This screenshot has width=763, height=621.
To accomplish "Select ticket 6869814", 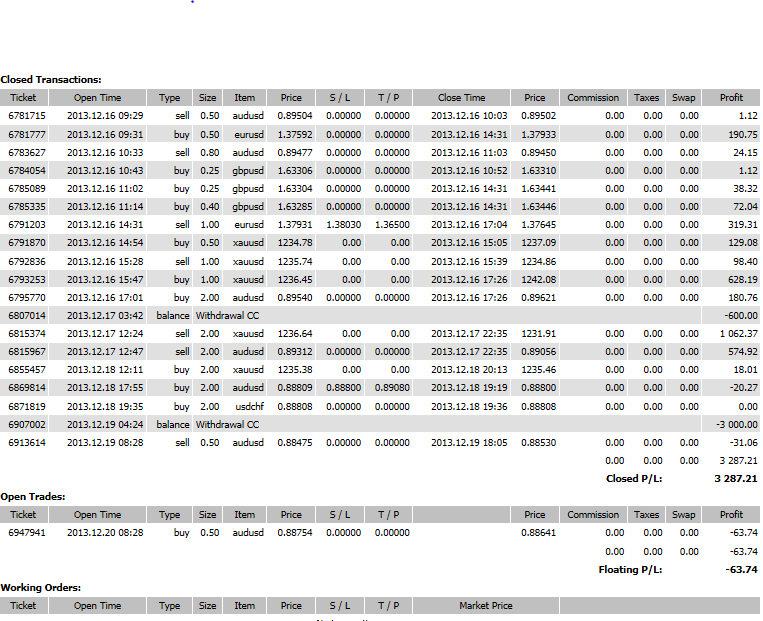I will (27, 387).
